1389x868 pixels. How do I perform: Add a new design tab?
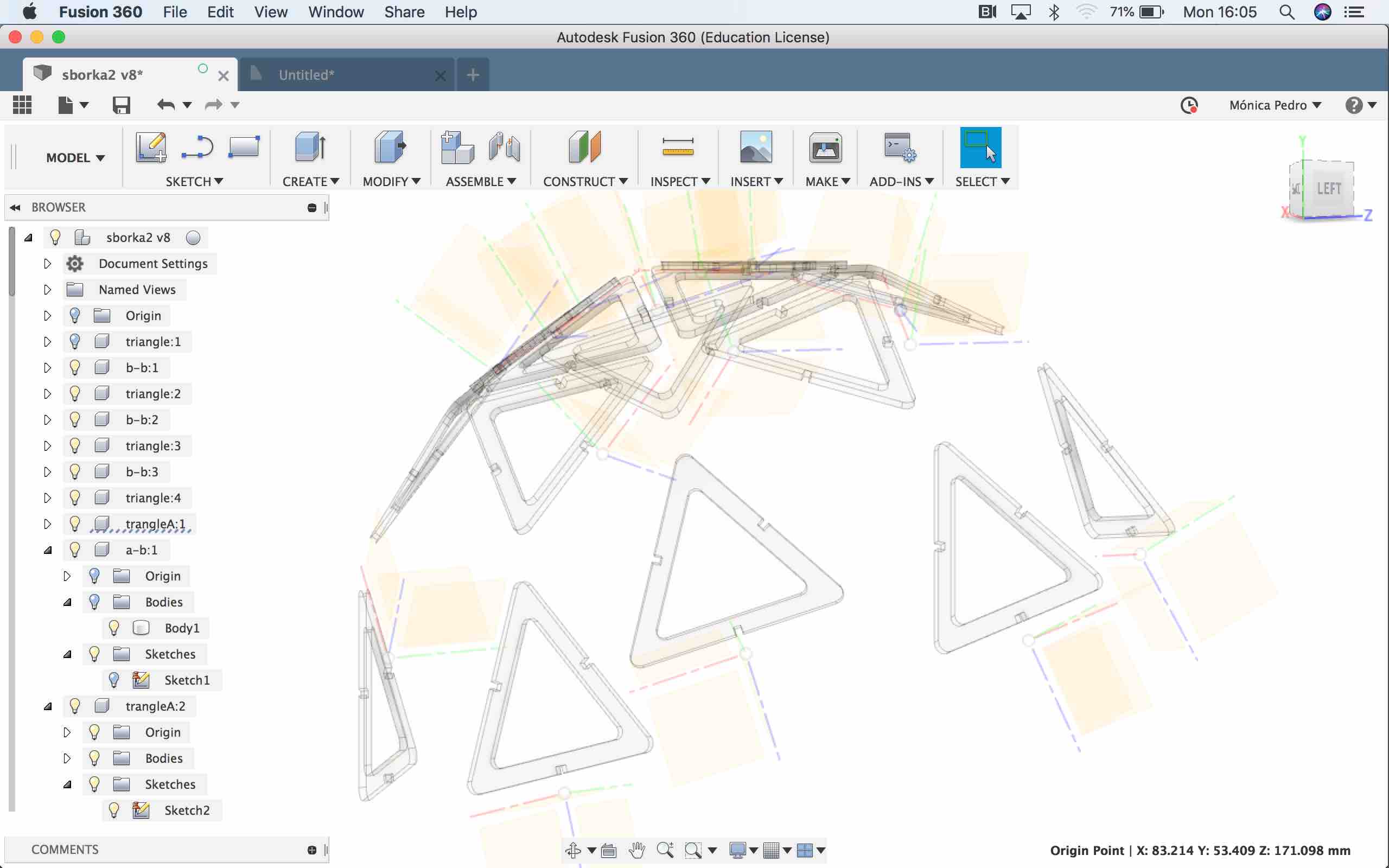click(473, 75)
